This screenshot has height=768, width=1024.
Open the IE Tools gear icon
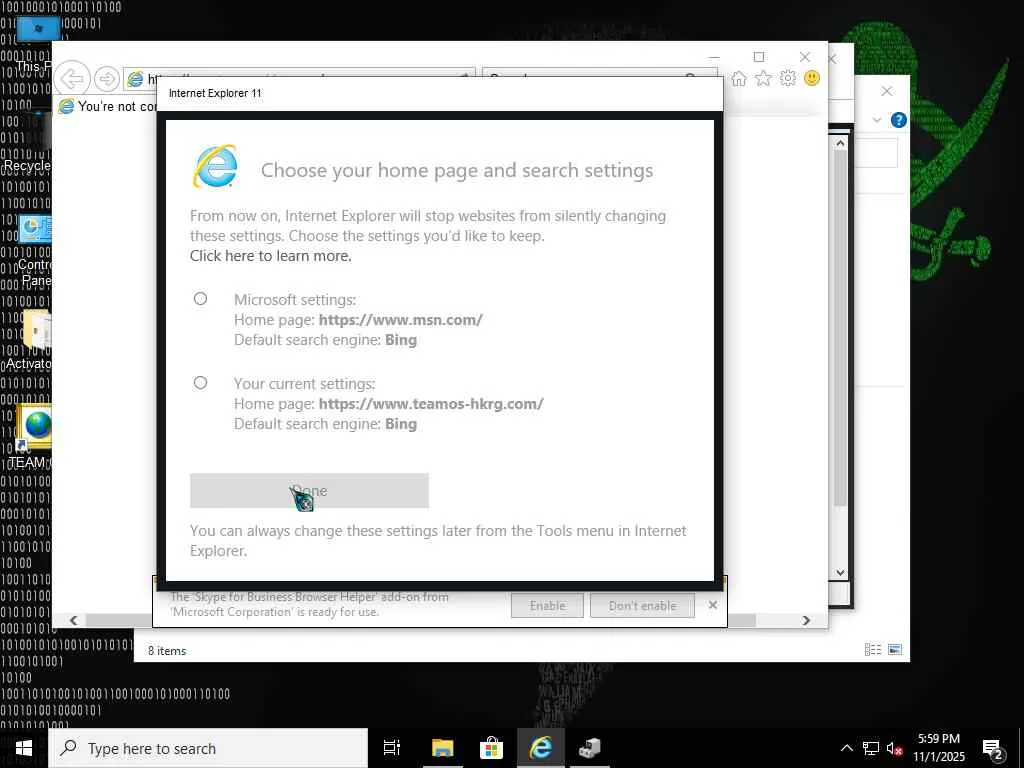pos(788,78)
